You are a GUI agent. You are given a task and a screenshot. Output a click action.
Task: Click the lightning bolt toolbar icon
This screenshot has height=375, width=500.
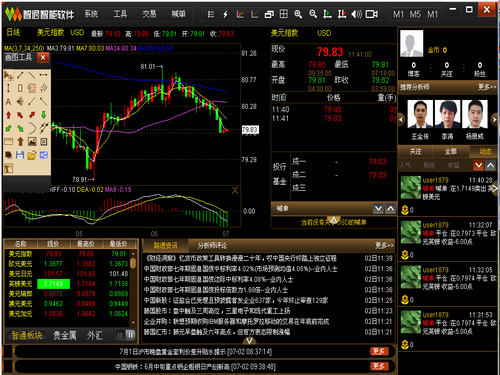pyautogui.click(x=225, y=14)
